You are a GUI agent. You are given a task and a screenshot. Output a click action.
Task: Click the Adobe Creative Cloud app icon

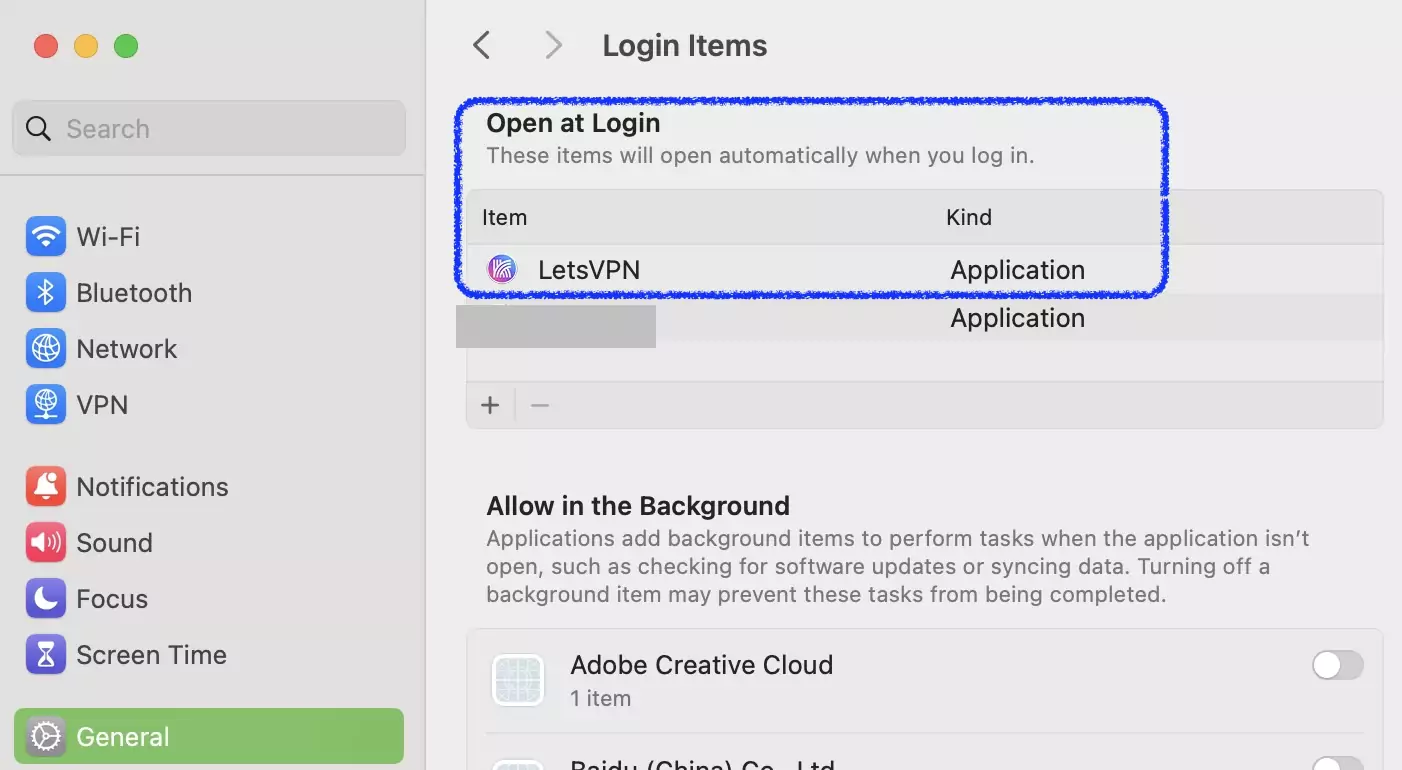[x=518, y=680]
